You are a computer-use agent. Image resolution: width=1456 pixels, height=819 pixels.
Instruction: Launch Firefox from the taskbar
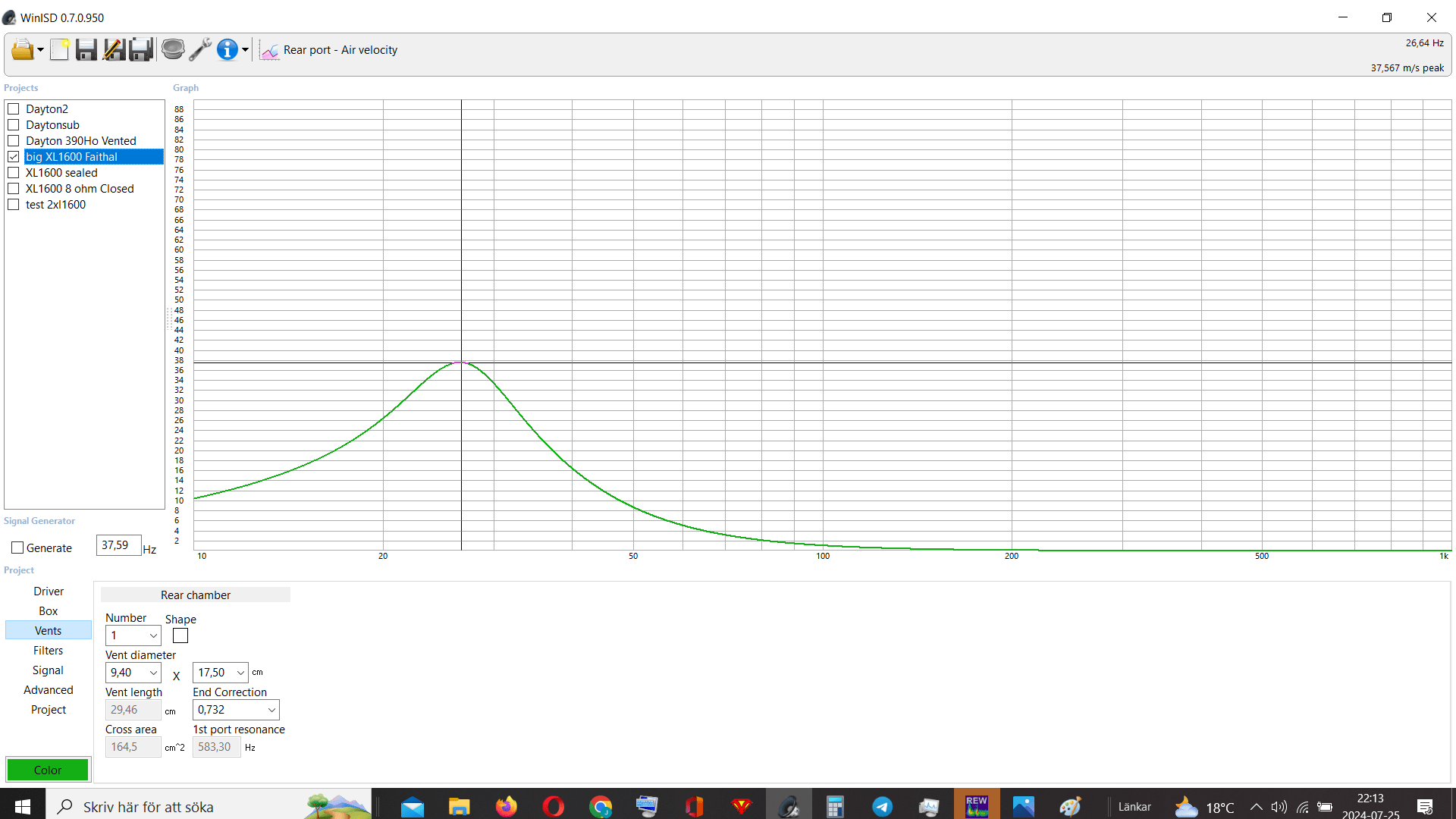[x=507, y=806]
